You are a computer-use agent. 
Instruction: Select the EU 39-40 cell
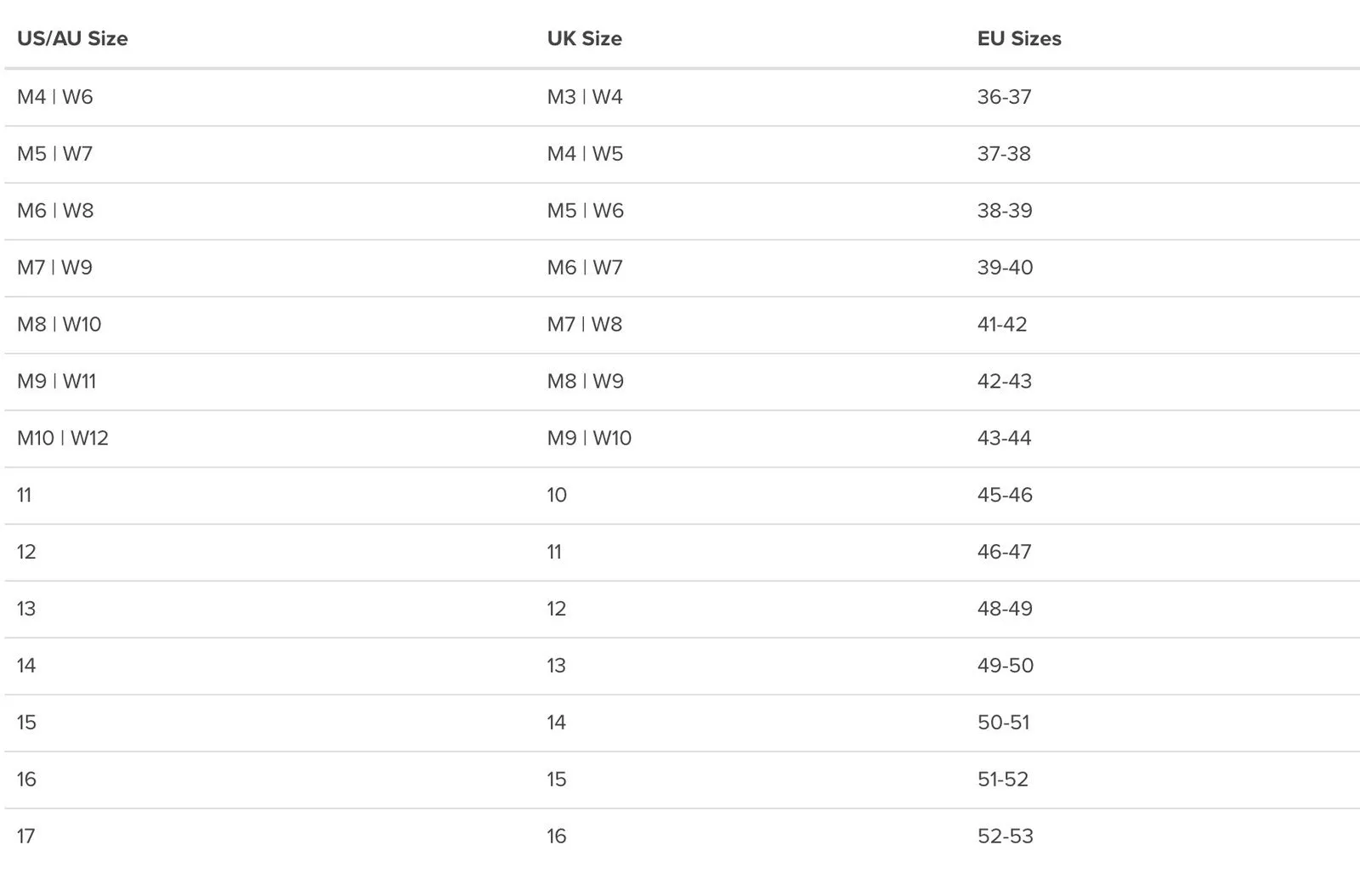pyautogui.click(x=1005, y=268)
